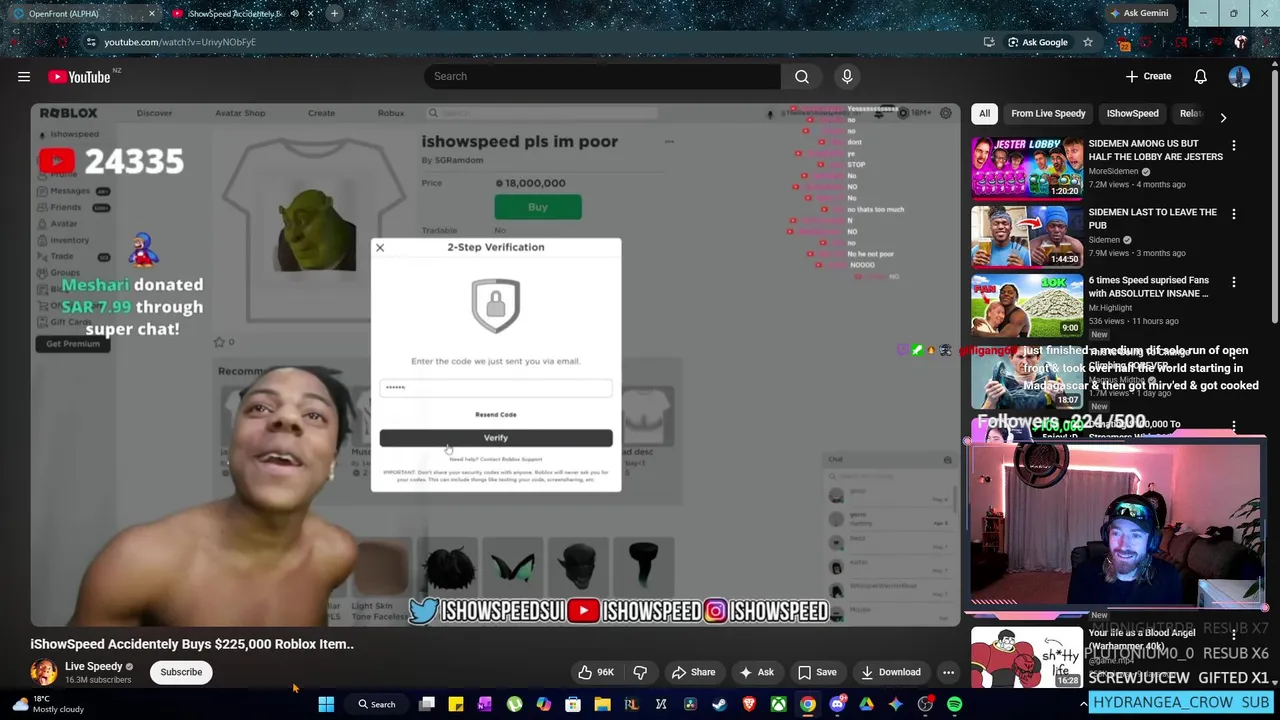Screen dimensions: 1280x720
Task: Open OneNote from the taskbar
Action: (485, 705)
